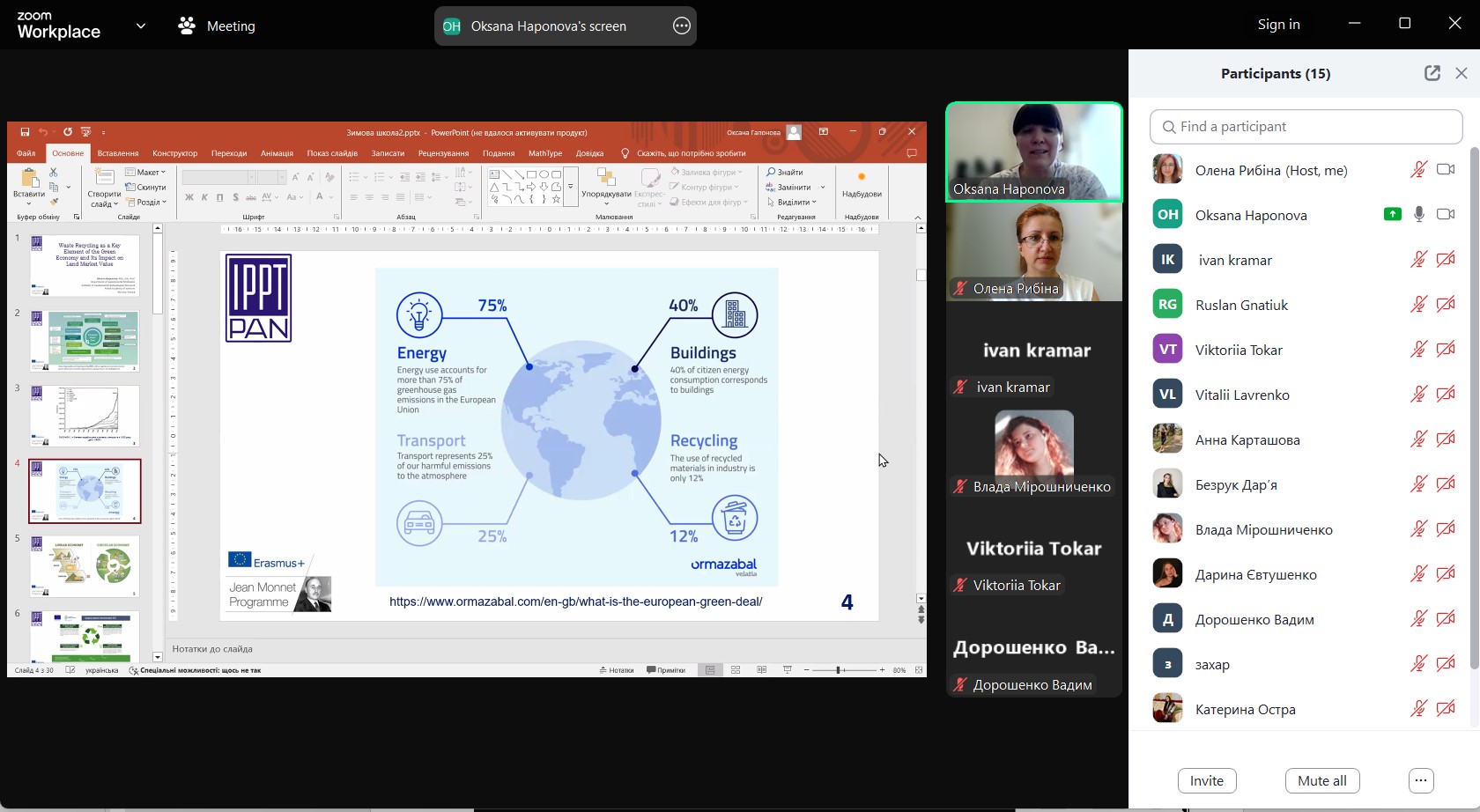Switch to the Переходи ribbon tab

[229, 153]
